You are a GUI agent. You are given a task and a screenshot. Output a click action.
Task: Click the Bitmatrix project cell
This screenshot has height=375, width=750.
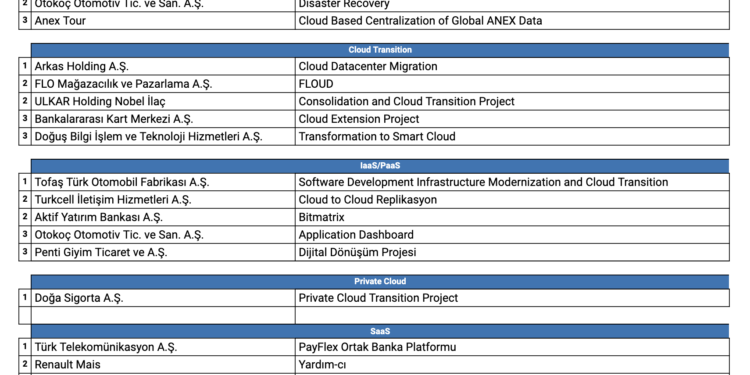click(x=512, y=217)
